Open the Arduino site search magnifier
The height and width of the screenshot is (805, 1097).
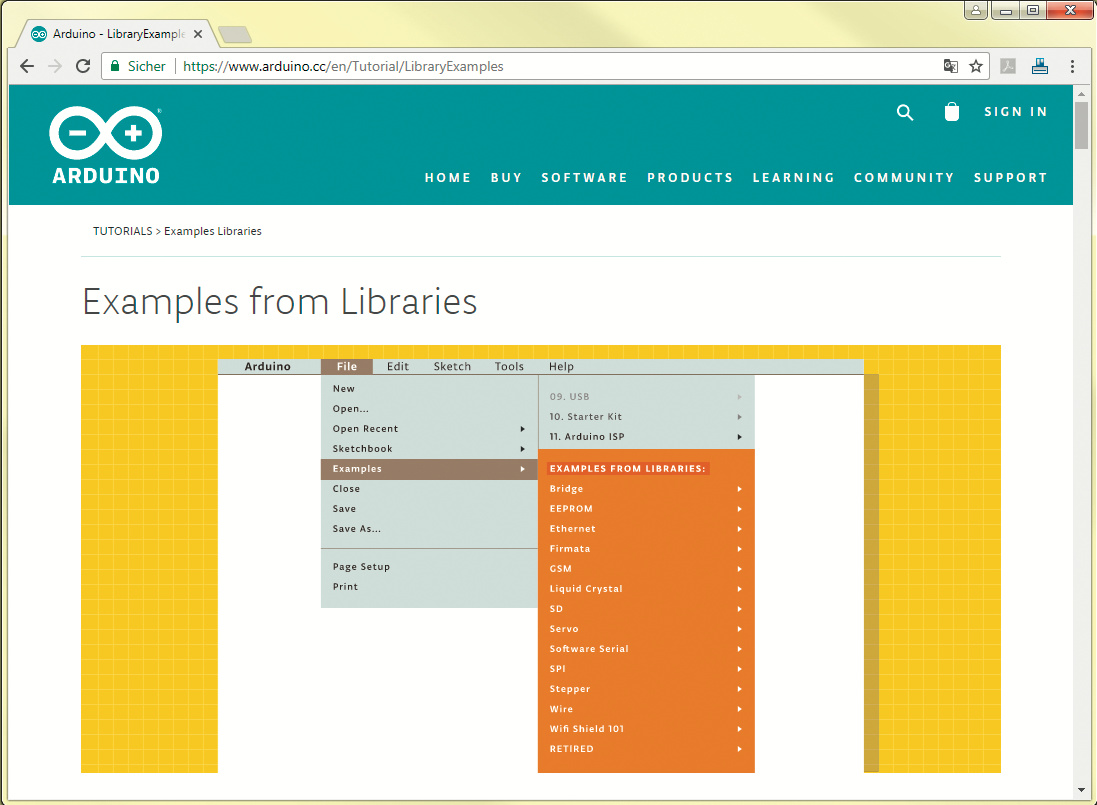tap(905, 112)
